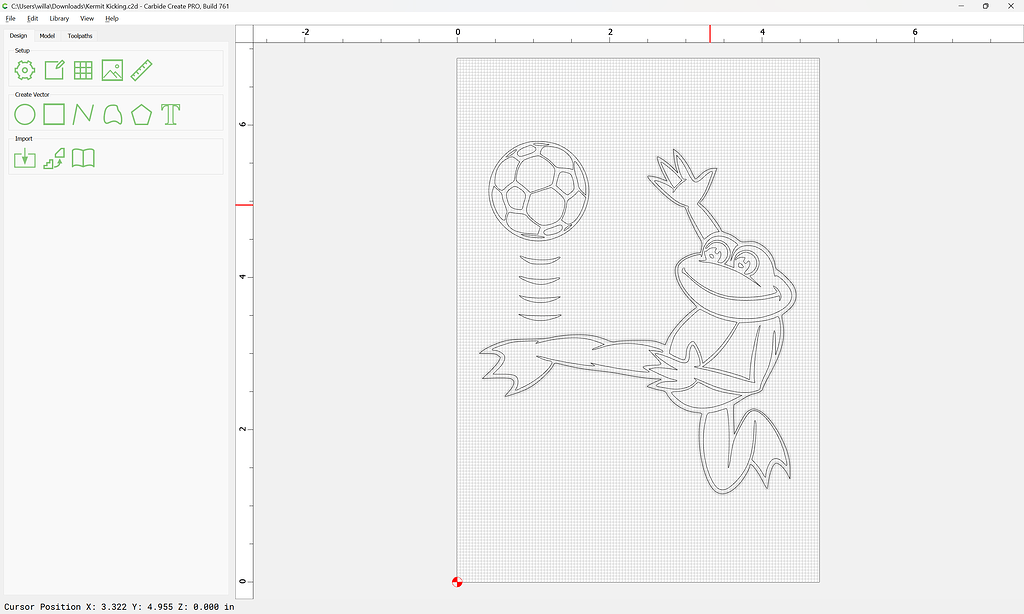Switch to the Design tab

[18, 36]
